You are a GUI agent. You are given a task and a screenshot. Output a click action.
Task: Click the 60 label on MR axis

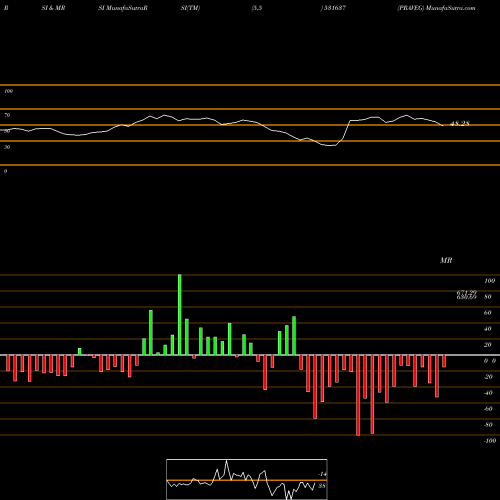coord(488,313)
